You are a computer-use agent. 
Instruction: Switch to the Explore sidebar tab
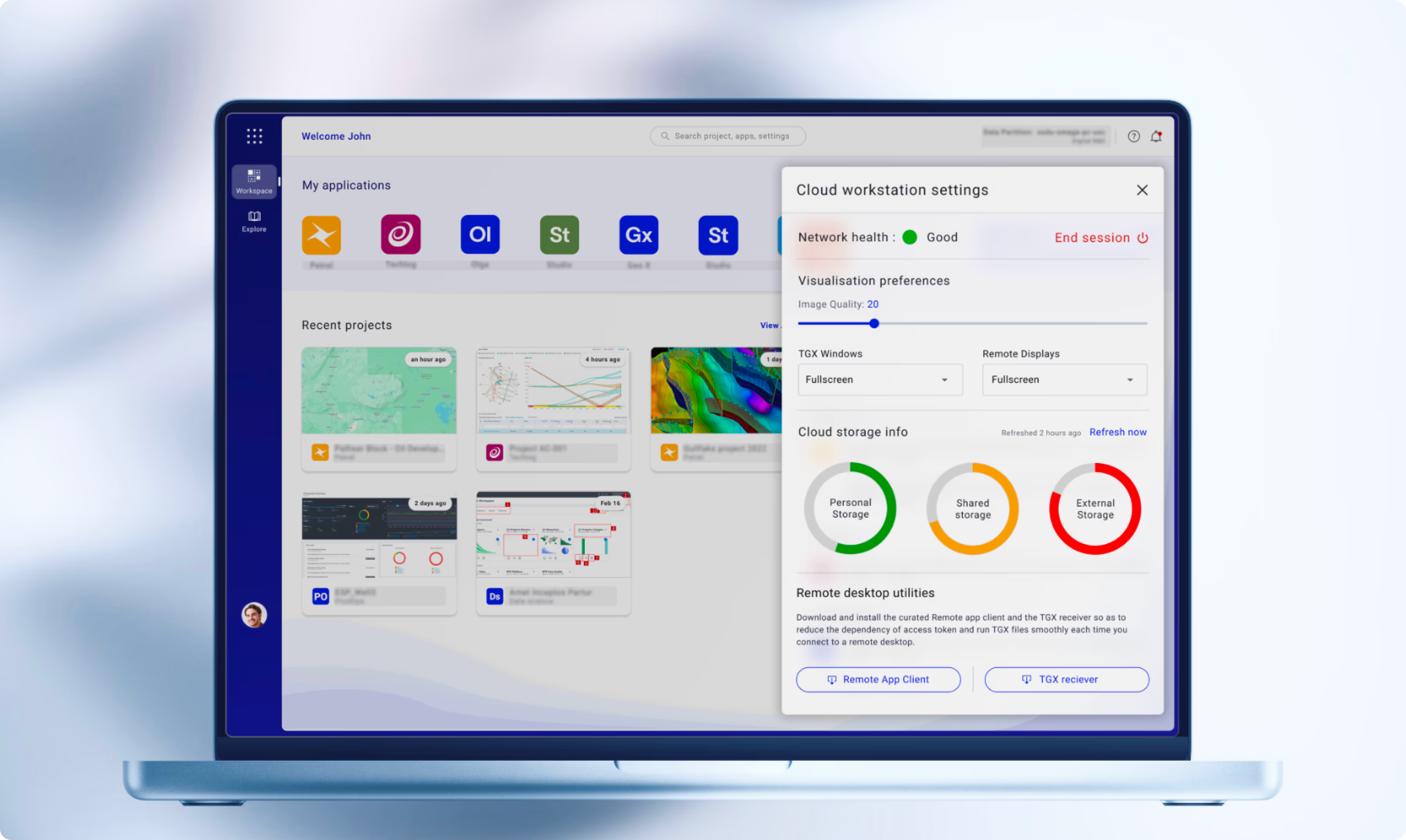[254, 221]
